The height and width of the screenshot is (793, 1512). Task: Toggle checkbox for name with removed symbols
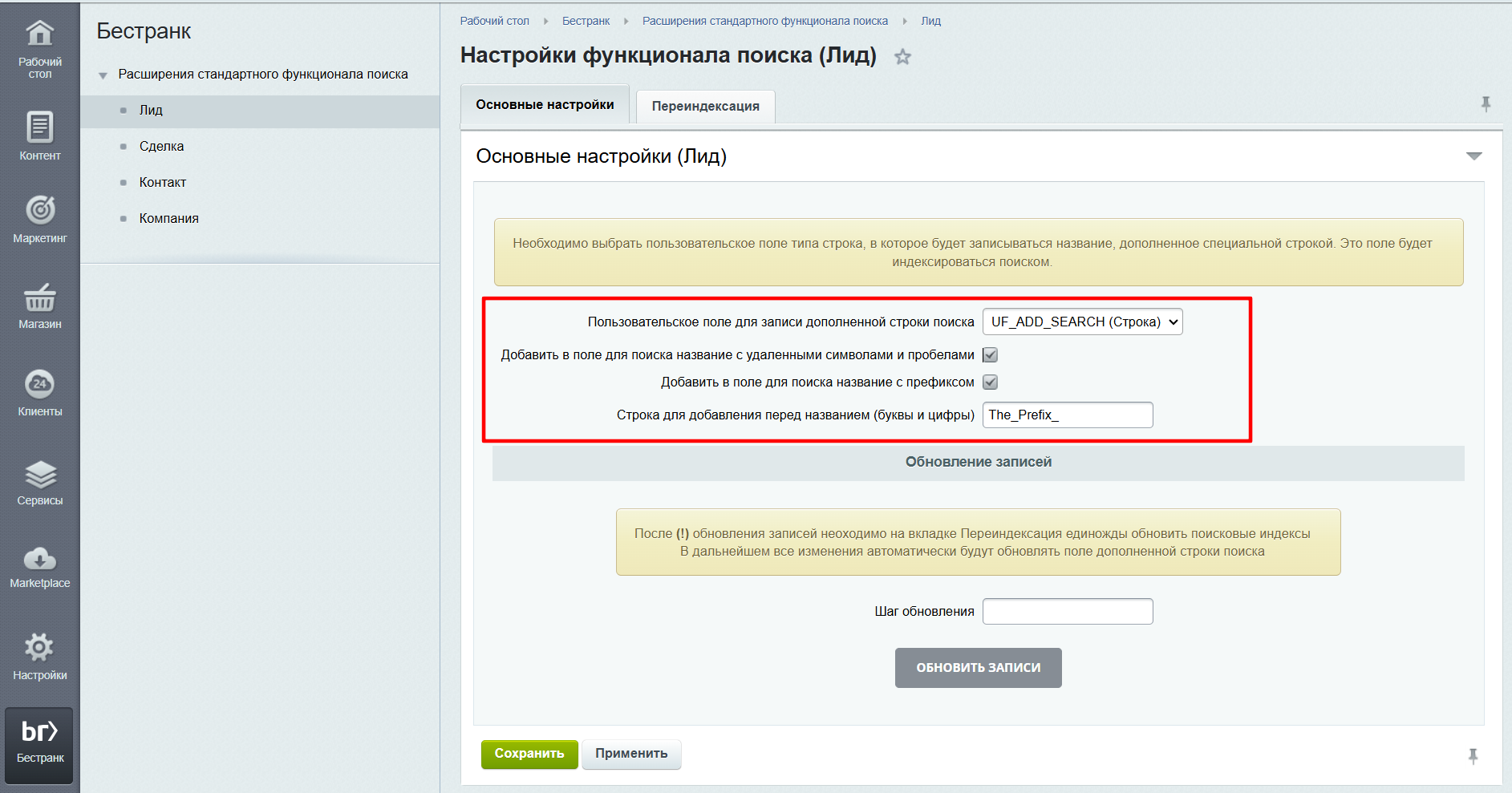[990, 355]
